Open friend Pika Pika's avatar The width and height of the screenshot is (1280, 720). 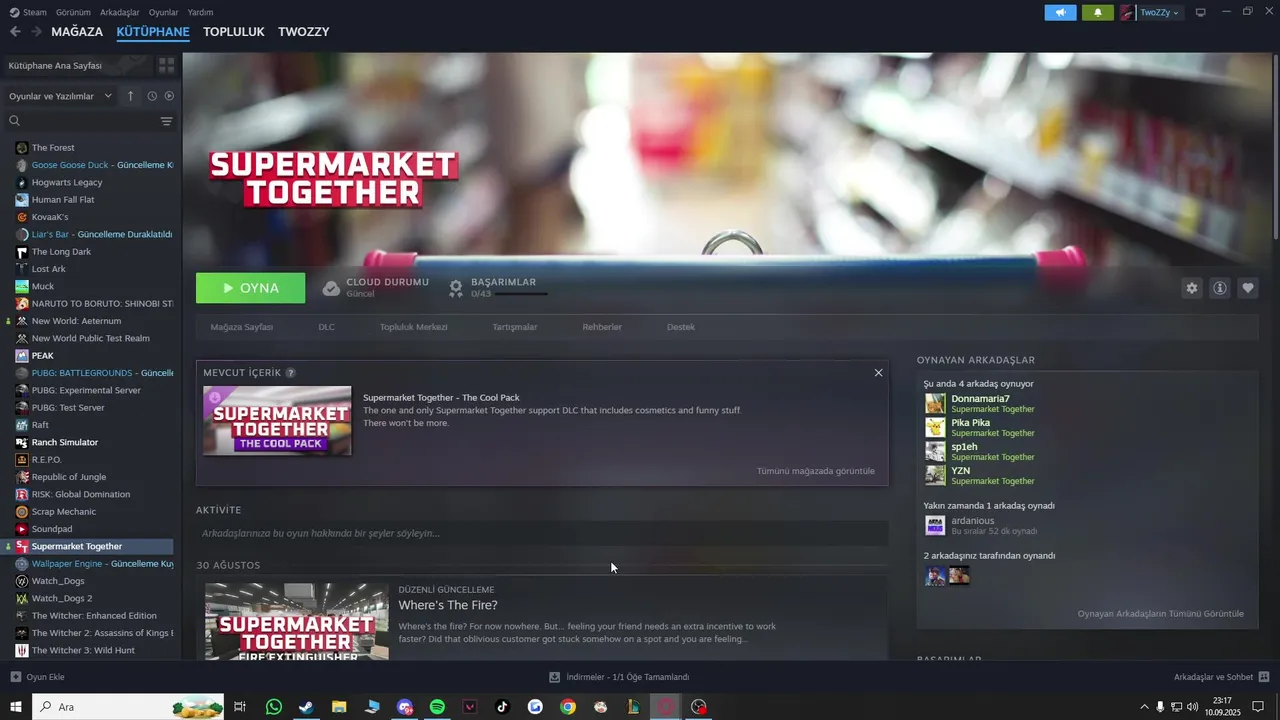click(x=935, y=428)
